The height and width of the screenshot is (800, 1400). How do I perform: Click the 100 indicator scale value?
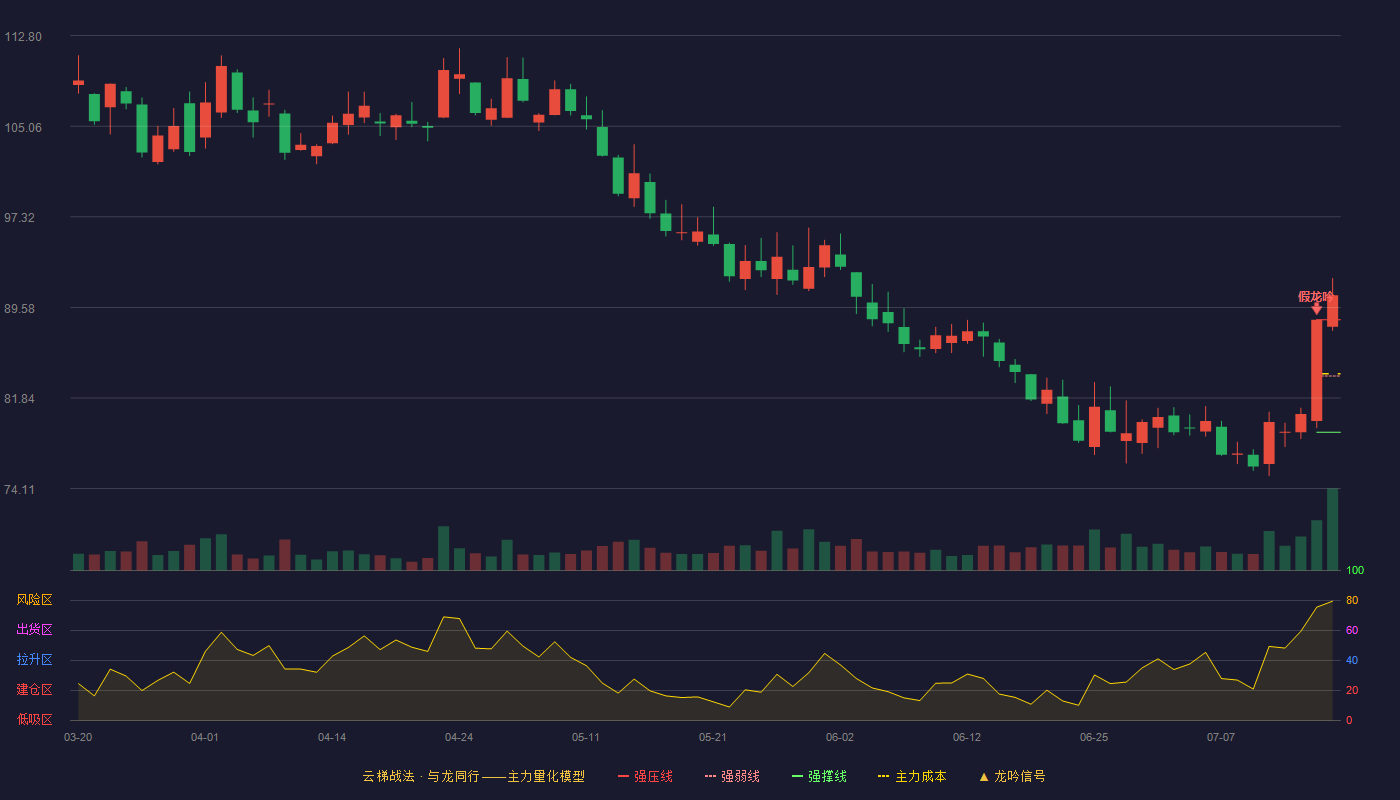[1355, 571]
